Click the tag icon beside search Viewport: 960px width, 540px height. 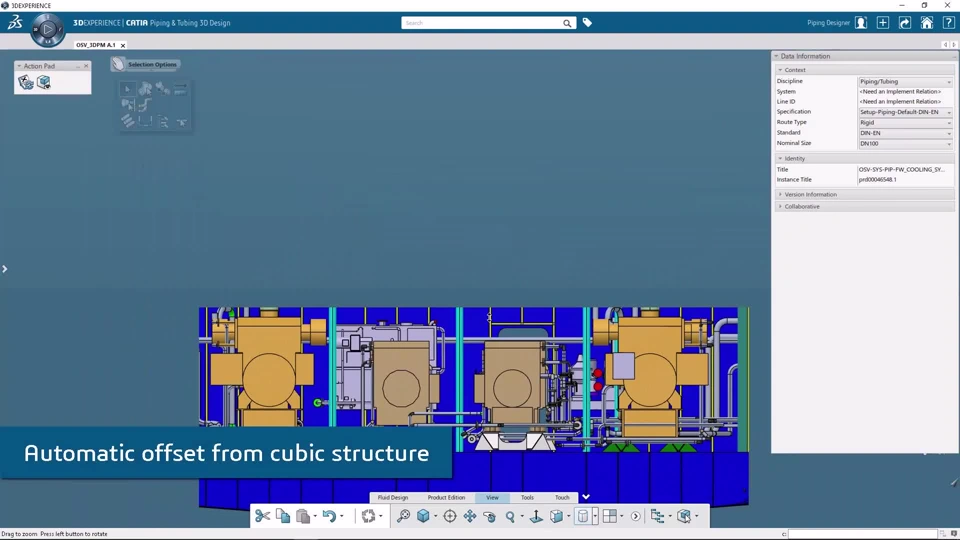click(587, 23)
